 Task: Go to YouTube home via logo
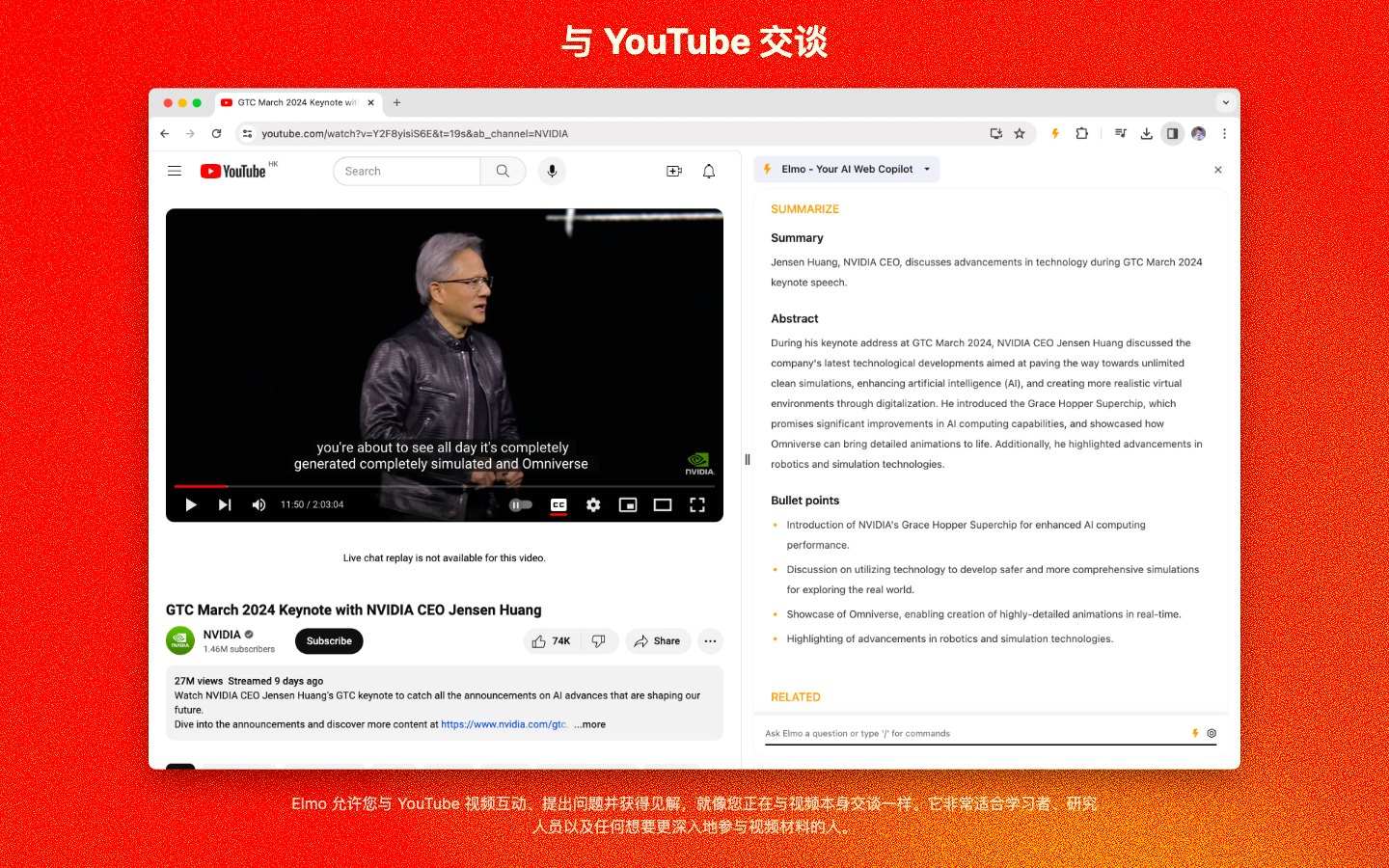(233, 171)
